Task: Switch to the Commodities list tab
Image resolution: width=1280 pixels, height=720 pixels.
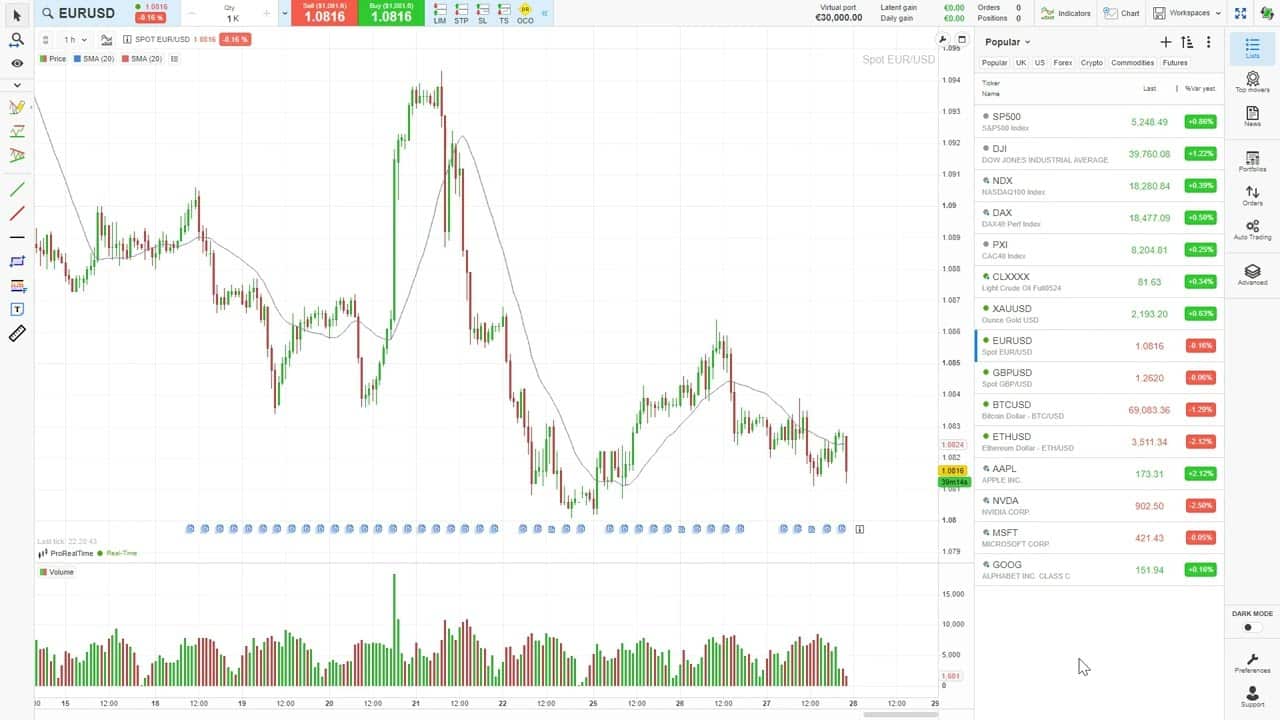Action: point(1133,62)
